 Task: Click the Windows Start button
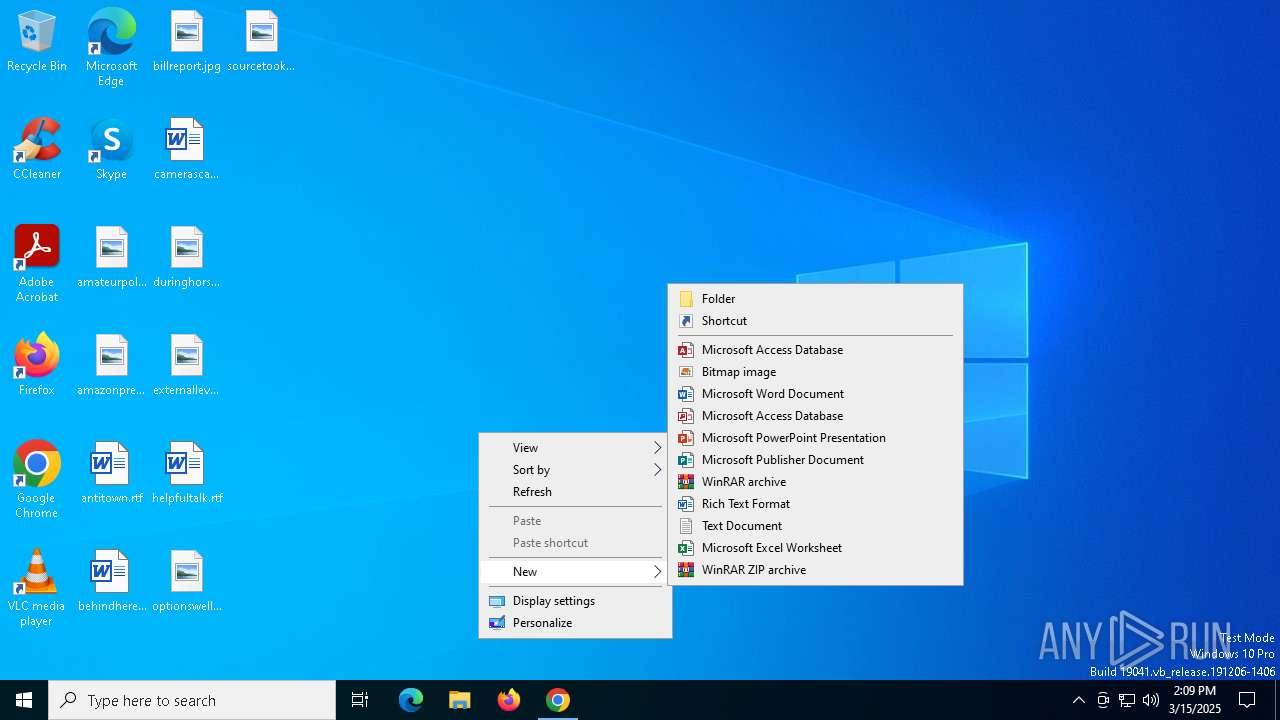[24, 700]
